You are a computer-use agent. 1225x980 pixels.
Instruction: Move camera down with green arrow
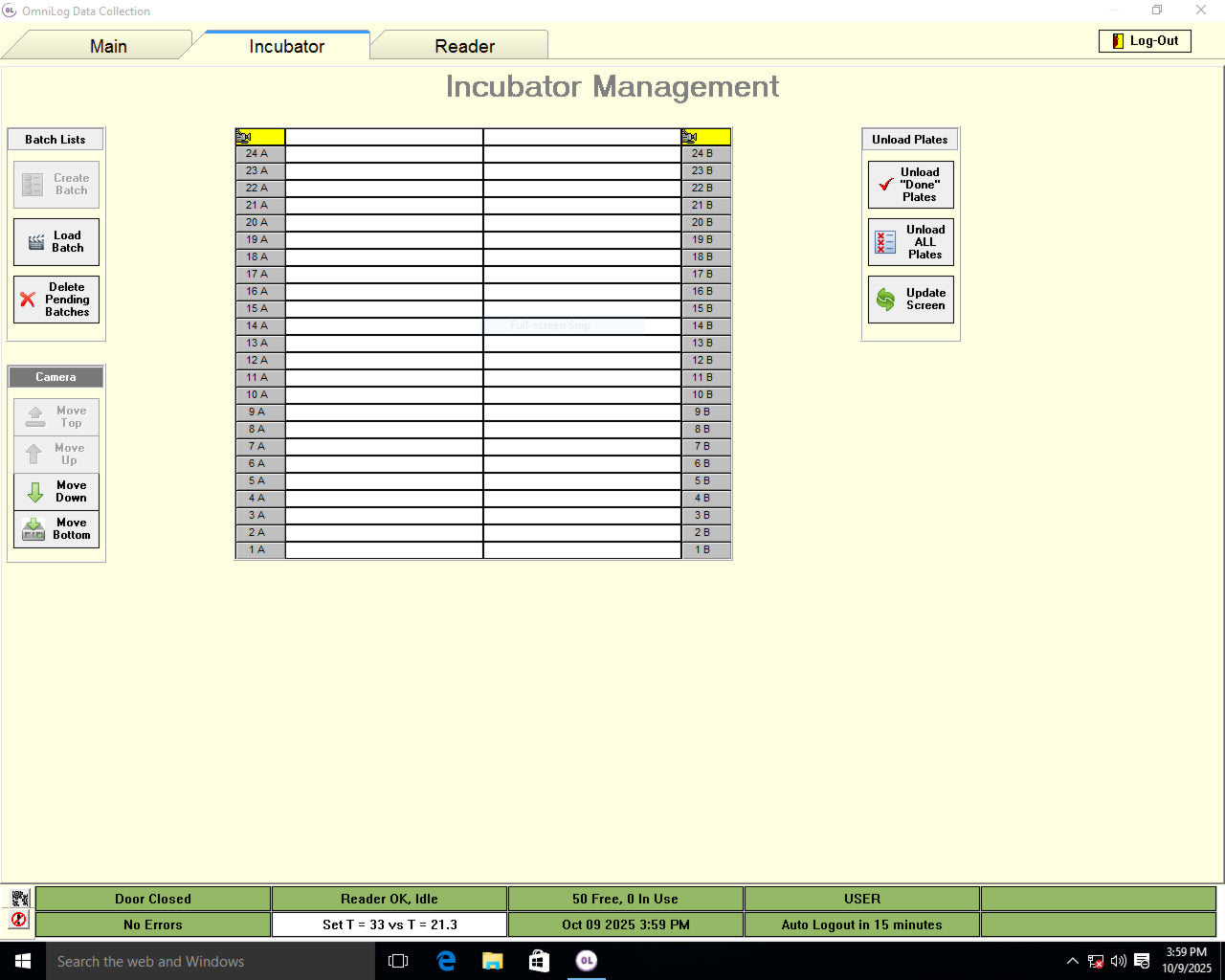[56, 492]
